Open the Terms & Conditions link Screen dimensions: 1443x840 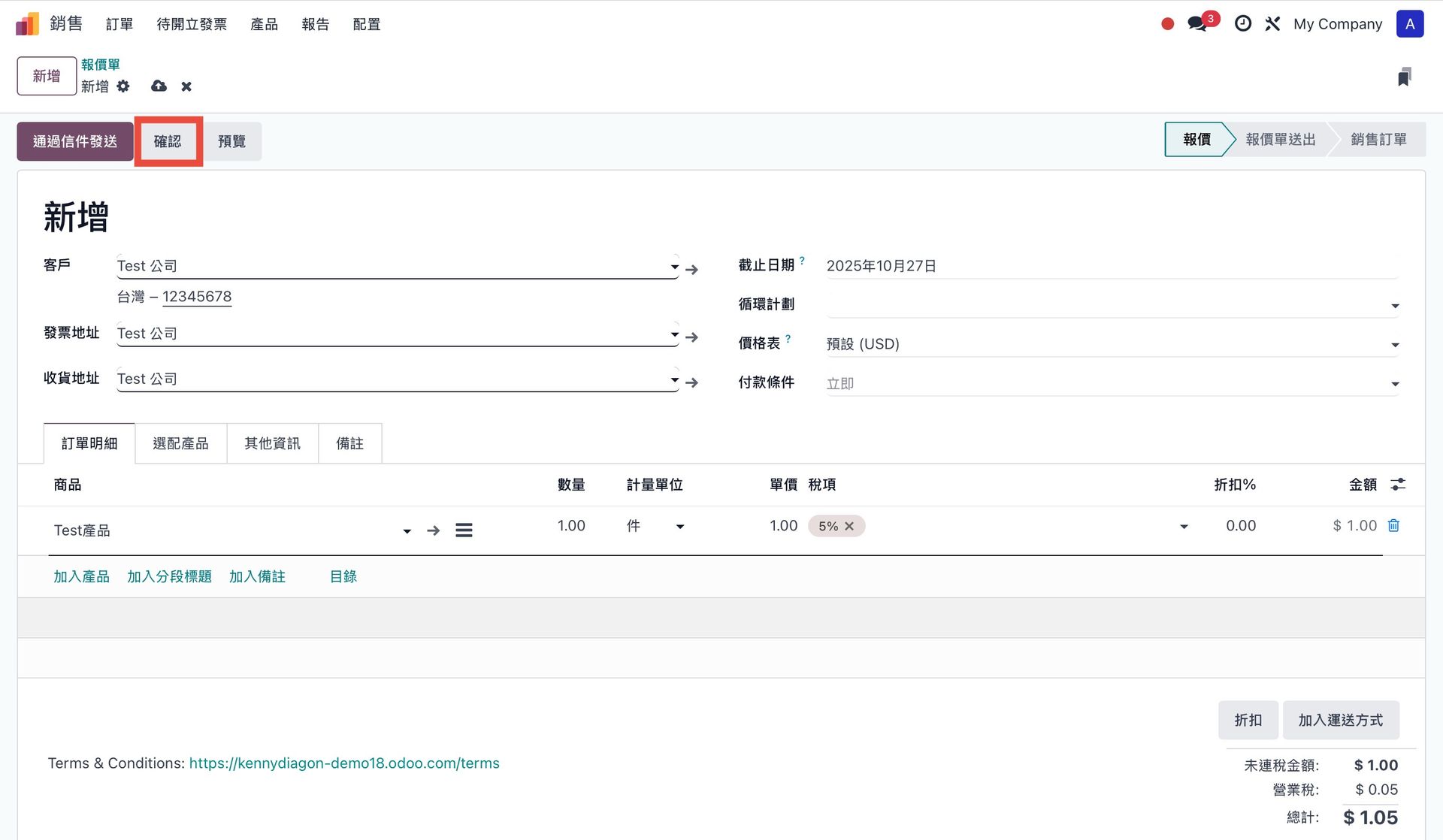(x=344, y=763)
